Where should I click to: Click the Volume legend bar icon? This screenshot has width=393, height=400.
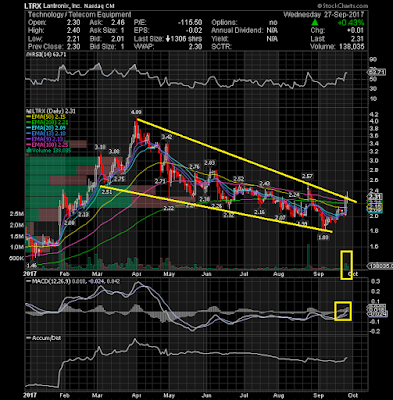(28, 150)
